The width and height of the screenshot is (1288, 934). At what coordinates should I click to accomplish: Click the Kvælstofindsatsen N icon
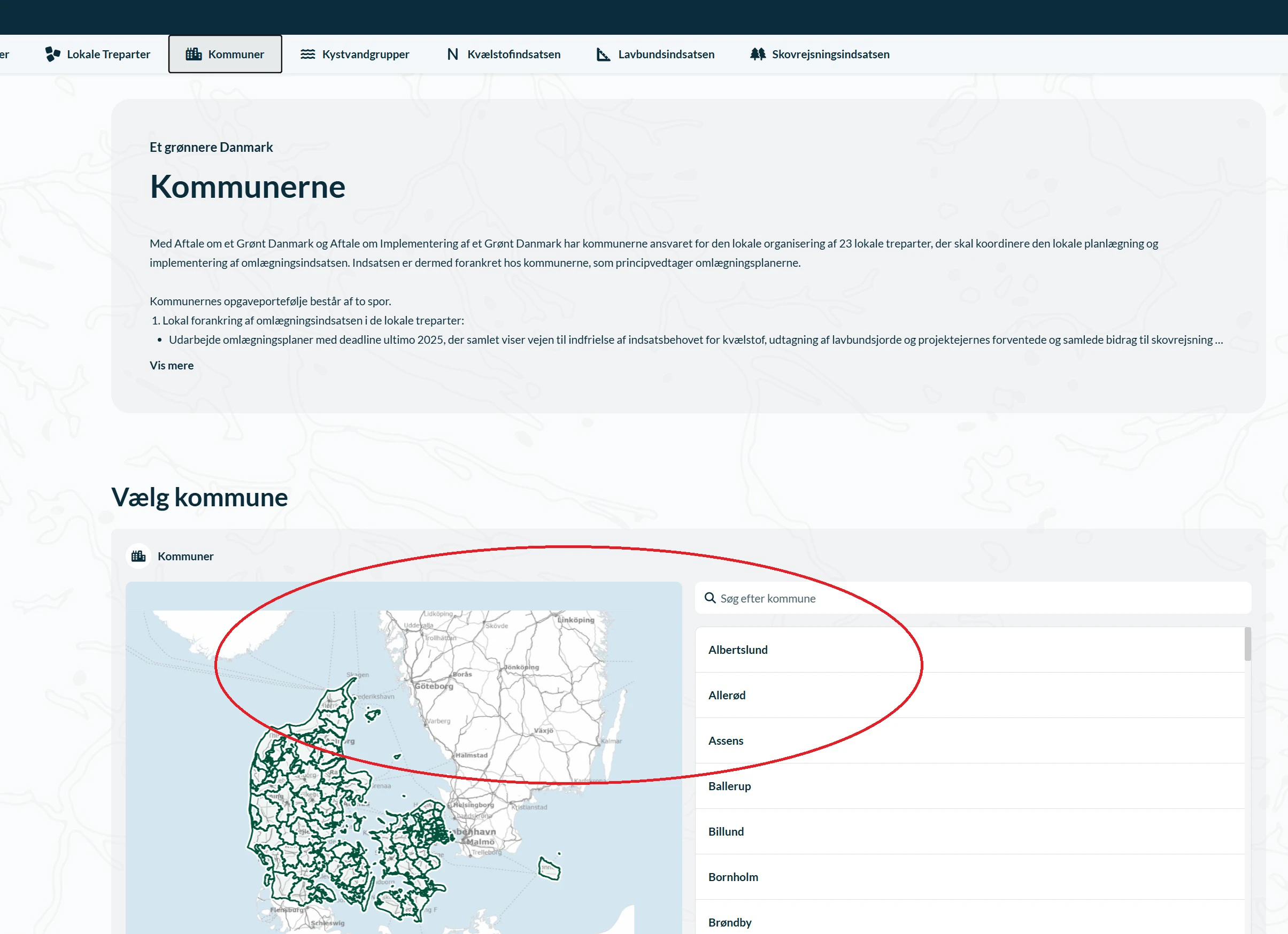(453, 54)
